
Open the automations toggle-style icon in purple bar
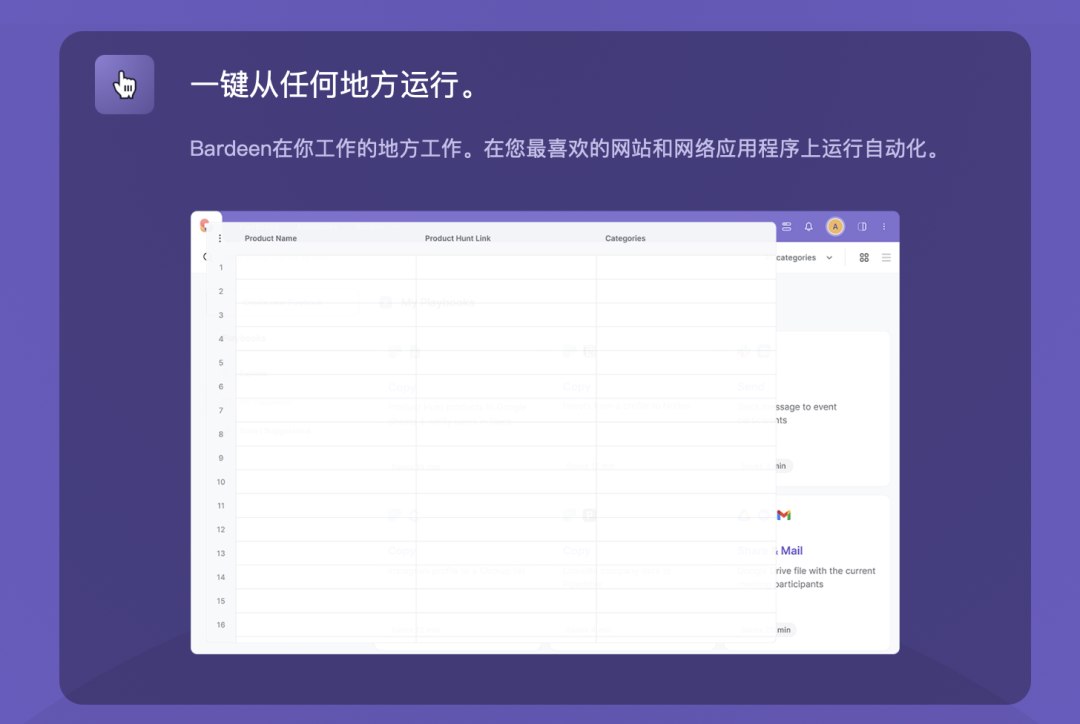click(x=787, y=227)
